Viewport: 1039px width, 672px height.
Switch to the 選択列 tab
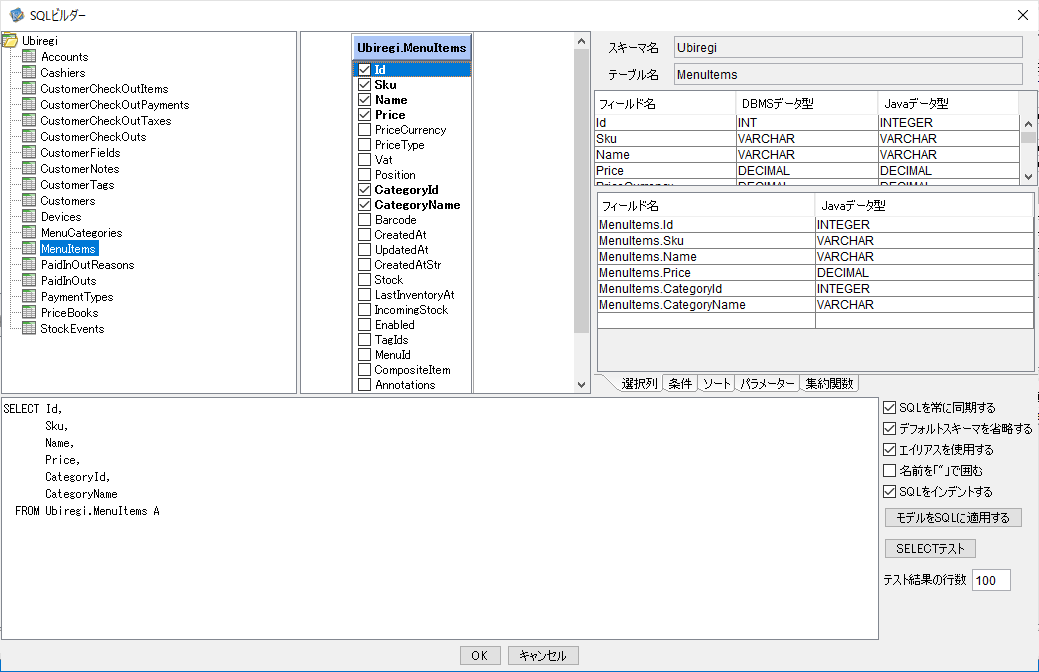pos(639,384)
